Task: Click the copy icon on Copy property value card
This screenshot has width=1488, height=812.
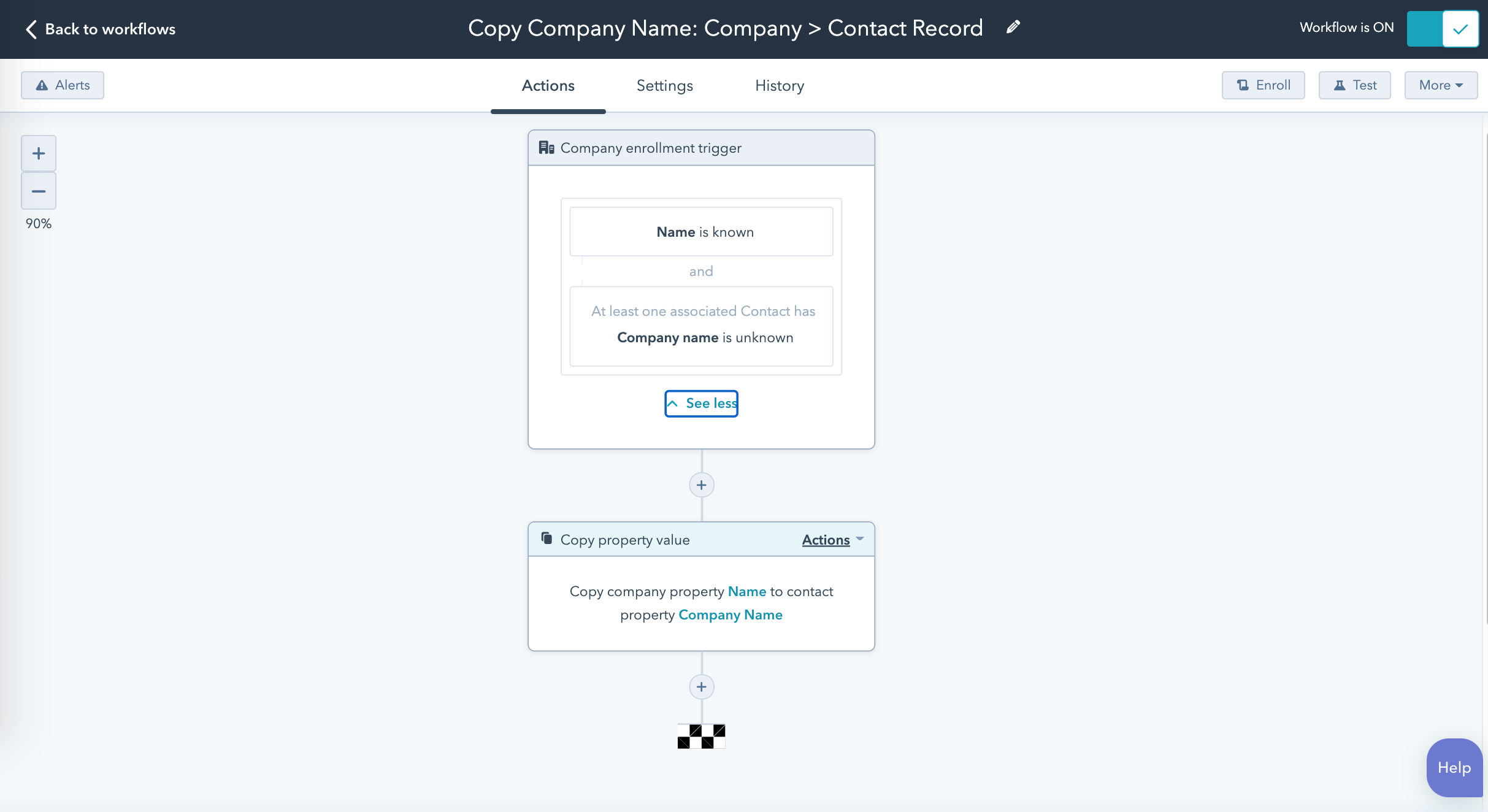Action: (x=547, y=538)
